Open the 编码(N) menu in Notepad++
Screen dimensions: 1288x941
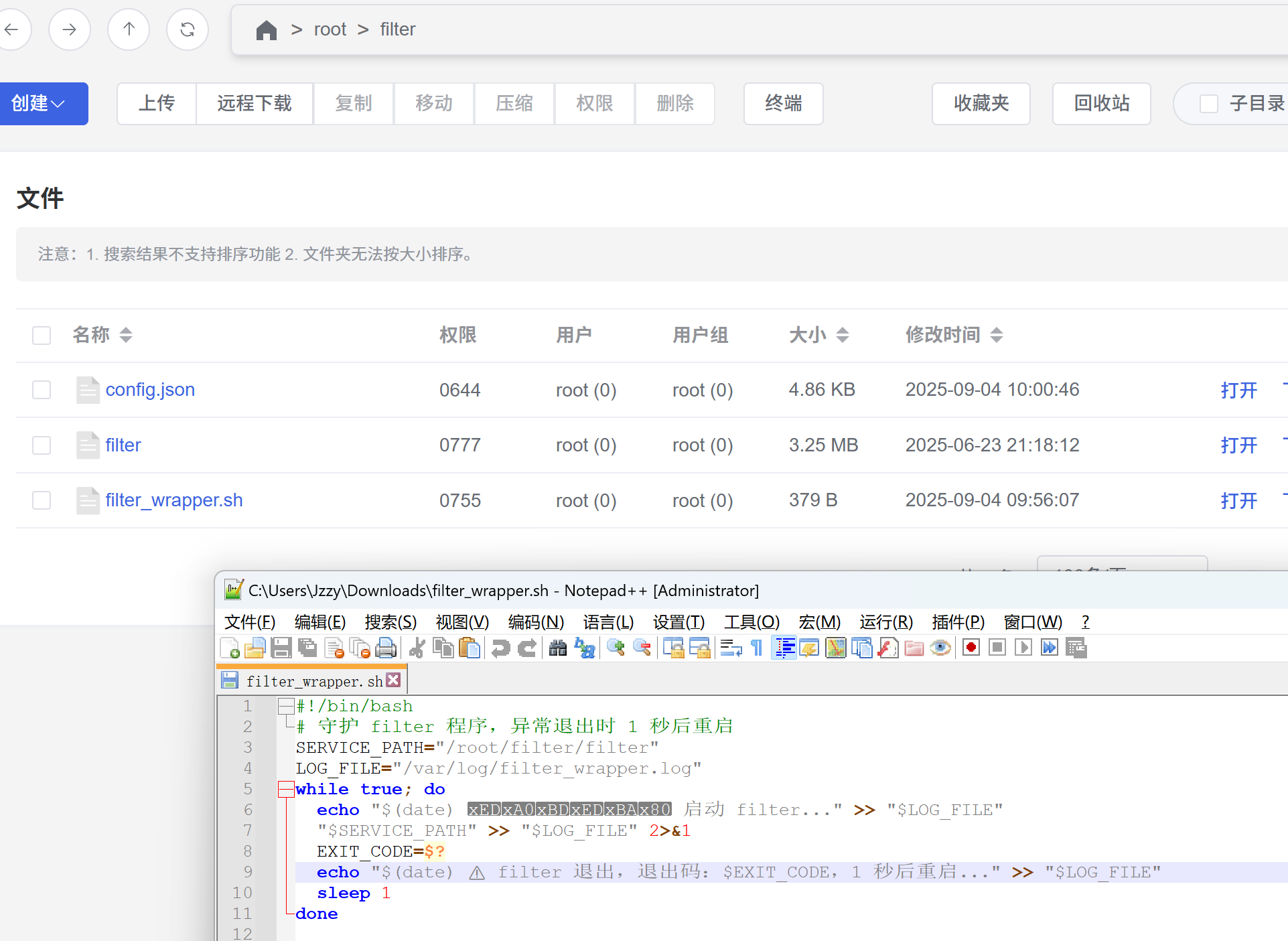click(x=536, y=622)
